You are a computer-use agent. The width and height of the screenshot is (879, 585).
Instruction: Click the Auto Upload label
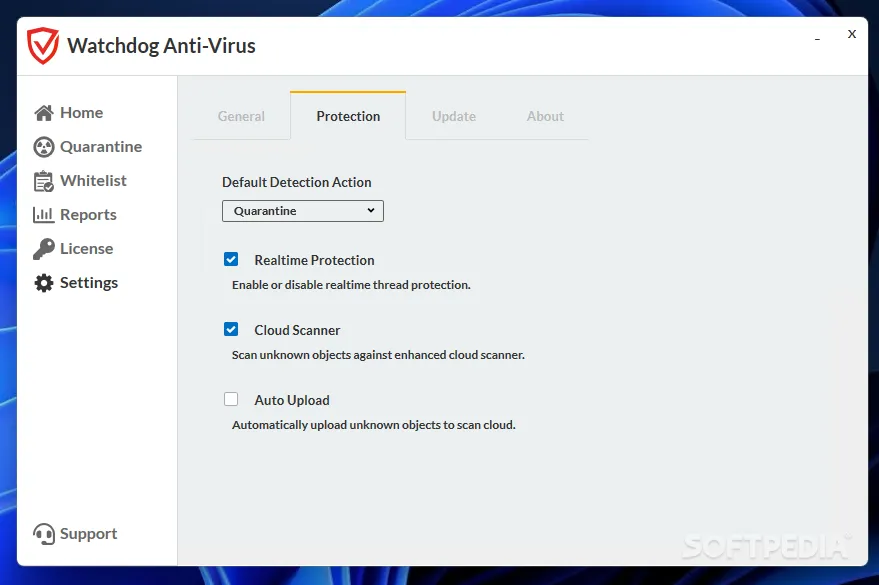click(292, 401)
